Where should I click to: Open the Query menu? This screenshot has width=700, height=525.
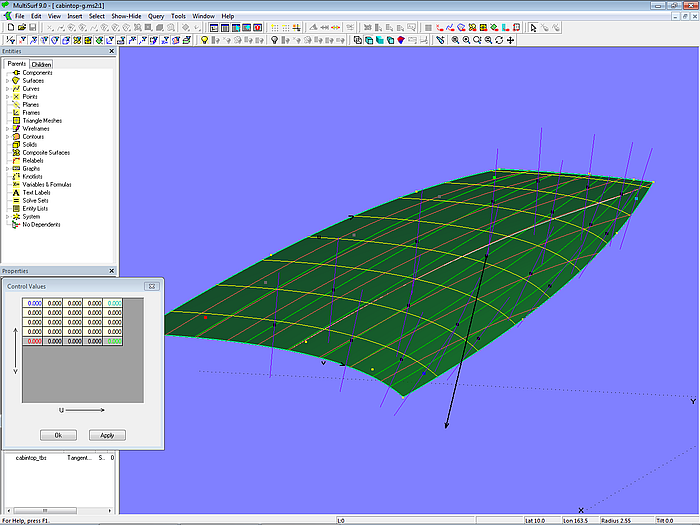coord(156,17)
